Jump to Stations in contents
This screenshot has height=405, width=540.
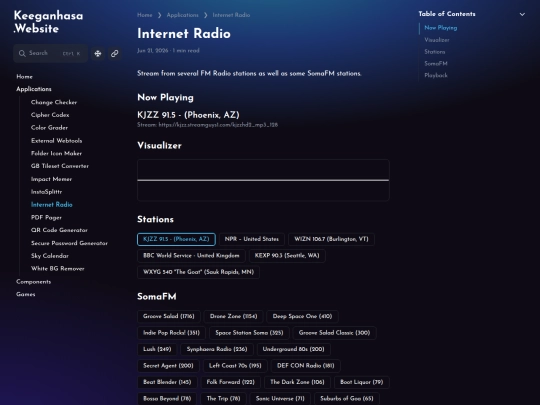435,52
